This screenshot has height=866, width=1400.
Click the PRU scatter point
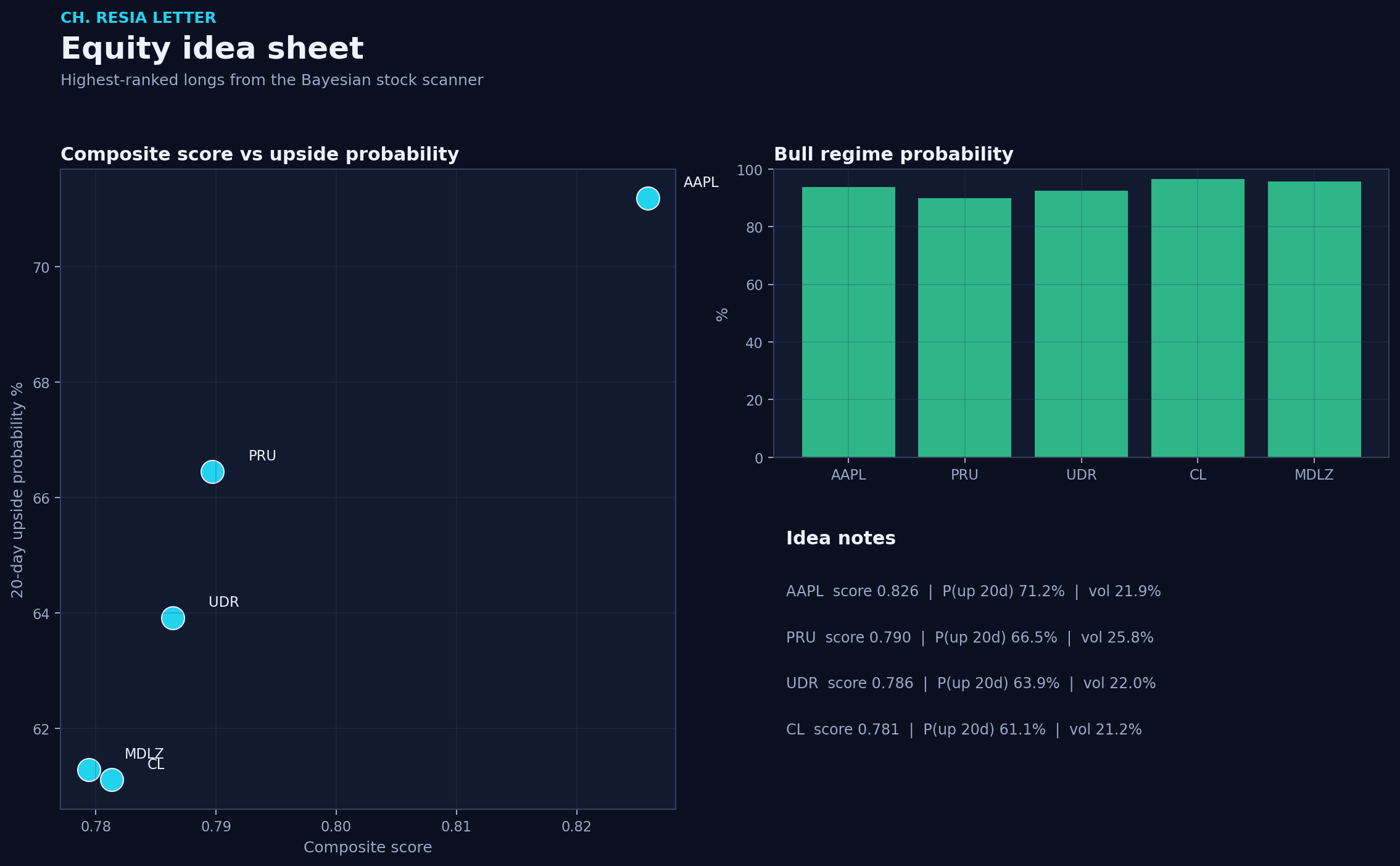tap(212, 472)
